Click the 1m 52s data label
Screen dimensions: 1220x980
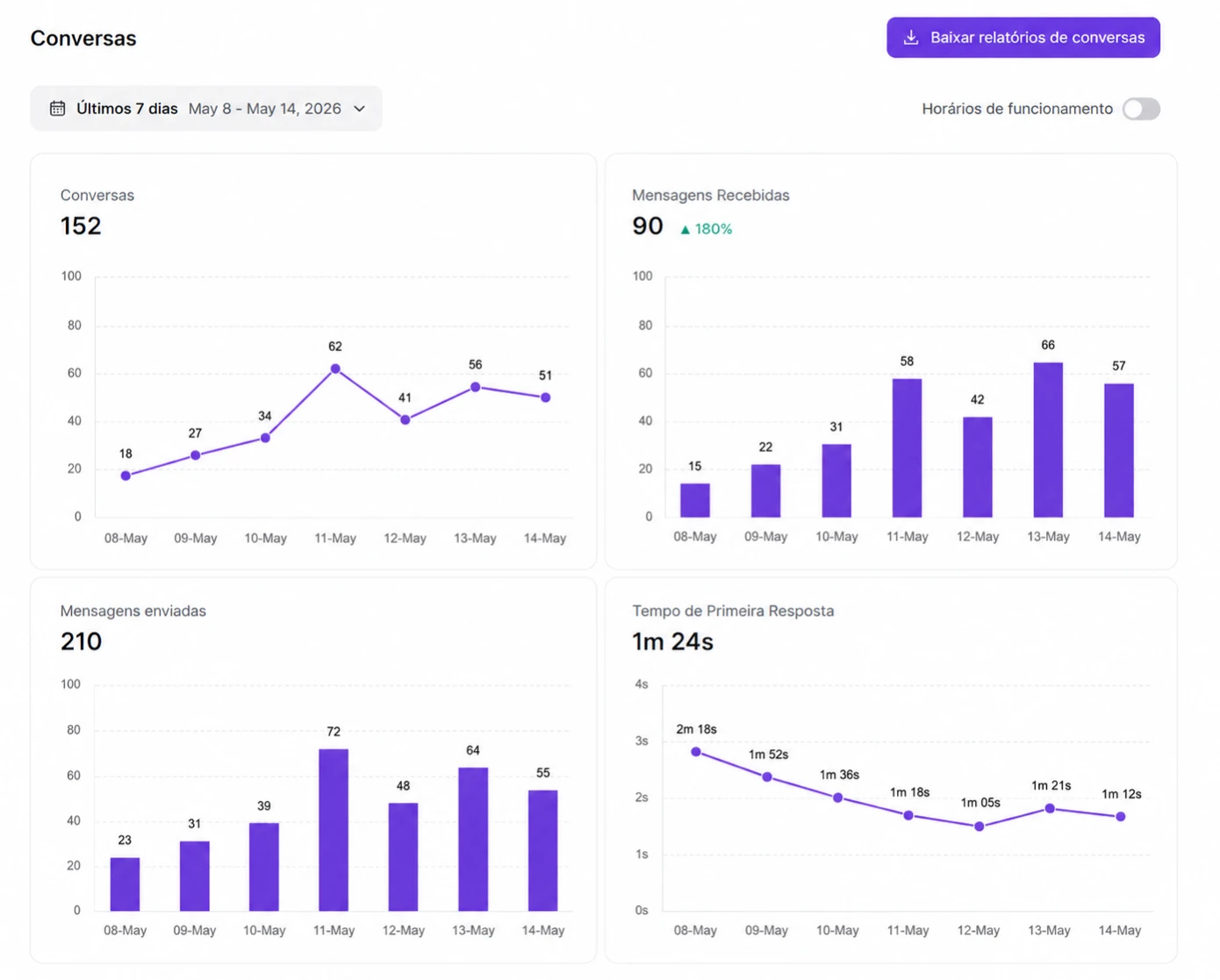[768, 755]
